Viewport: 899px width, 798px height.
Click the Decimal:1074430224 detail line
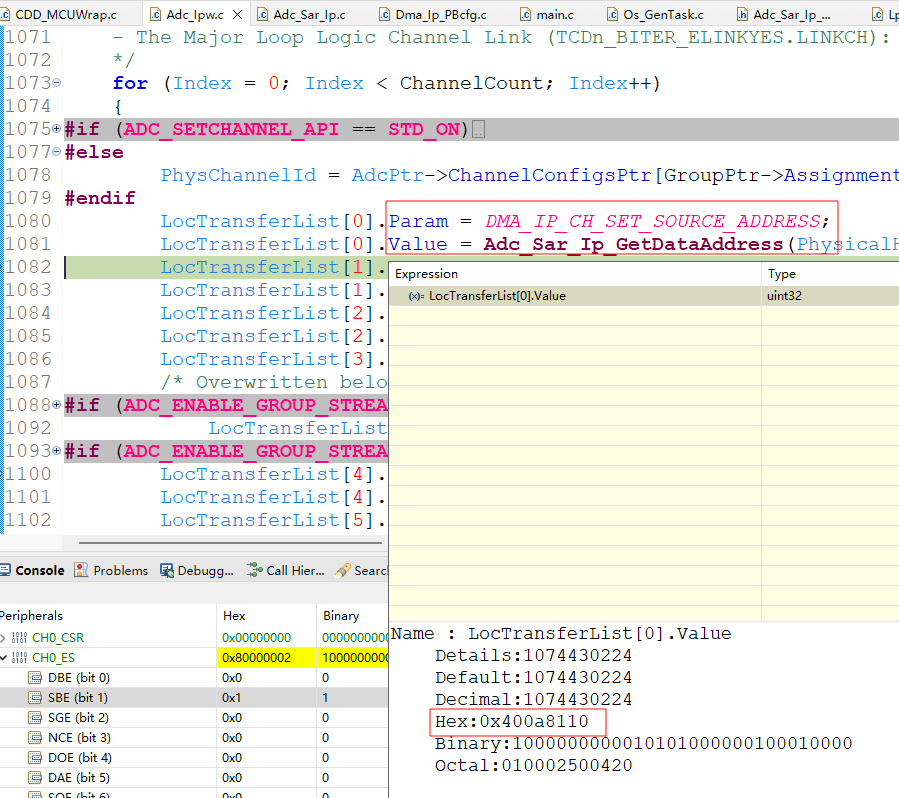tap(533, 699)
